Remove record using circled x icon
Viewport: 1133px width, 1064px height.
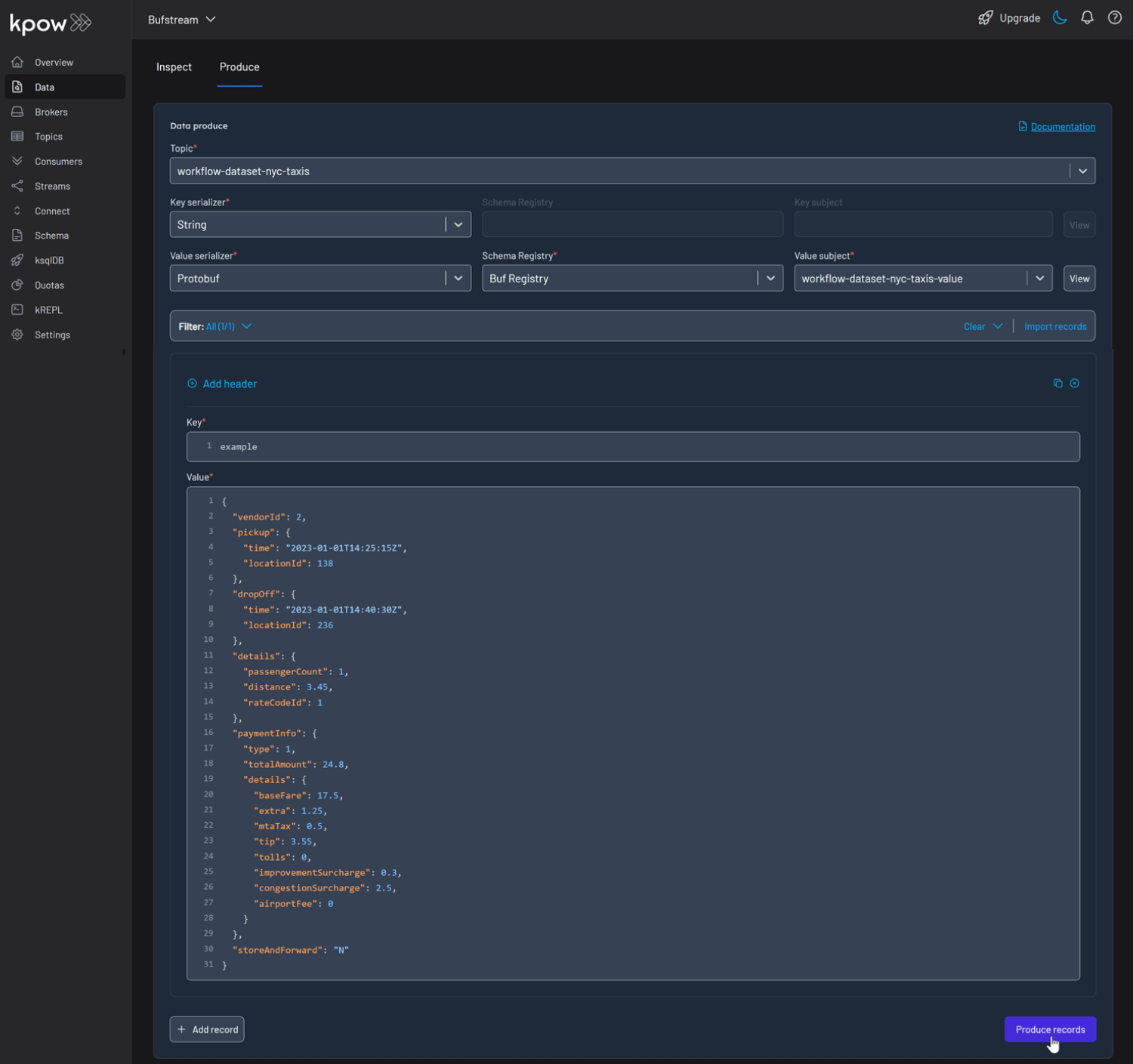pos(1074,384)
